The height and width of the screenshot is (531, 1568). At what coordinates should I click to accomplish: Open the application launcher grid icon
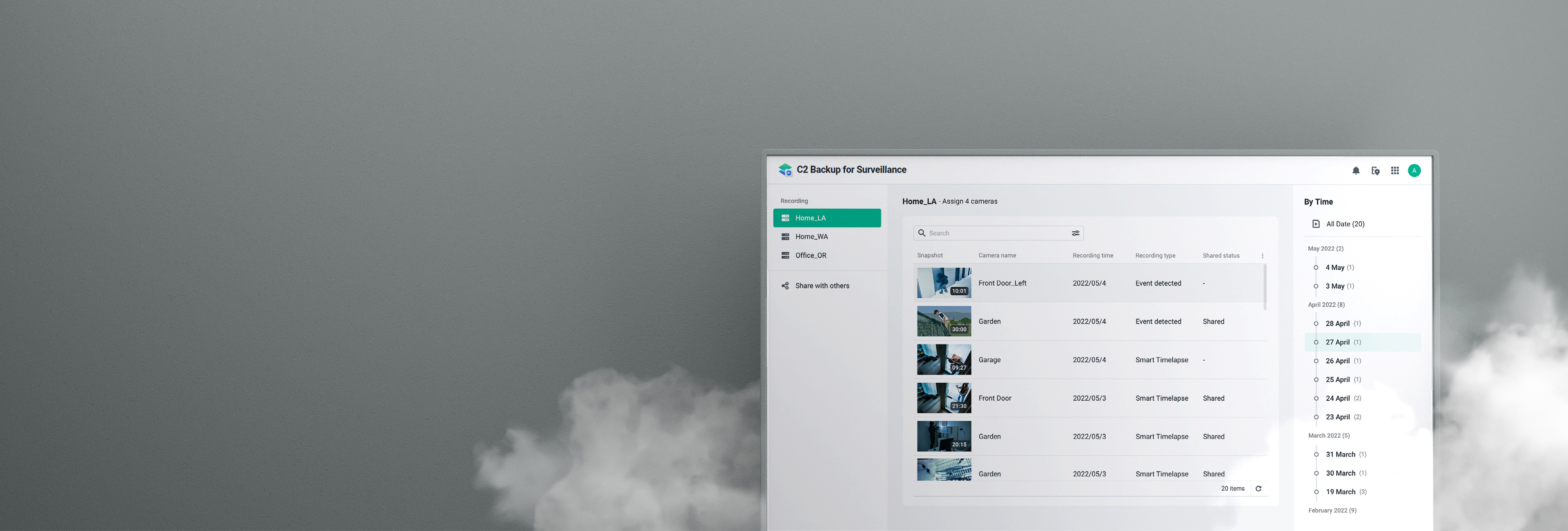pyautogui.click(x=1395, y=170)
